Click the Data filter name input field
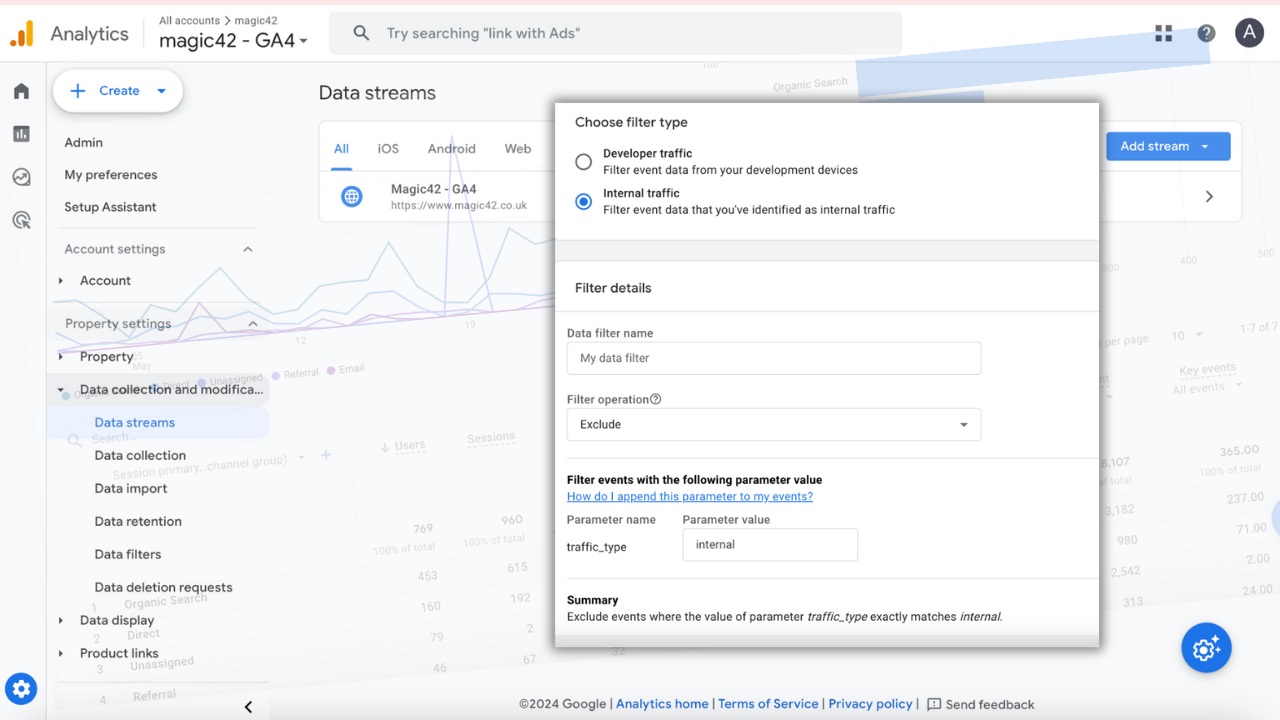This screenshot has height=720, width=1280. (x=773, y=358)
